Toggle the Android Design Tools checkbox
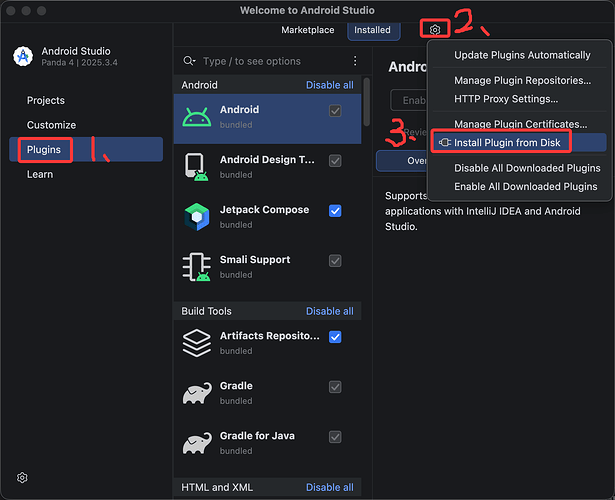This screenshot has height=500, width=615. coord(335,161)
